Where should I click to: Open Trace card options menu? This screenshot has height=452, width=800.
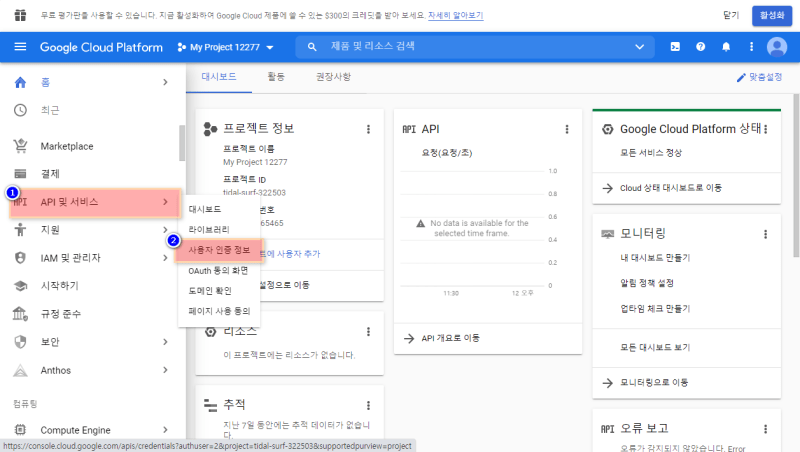pos(368,406)
